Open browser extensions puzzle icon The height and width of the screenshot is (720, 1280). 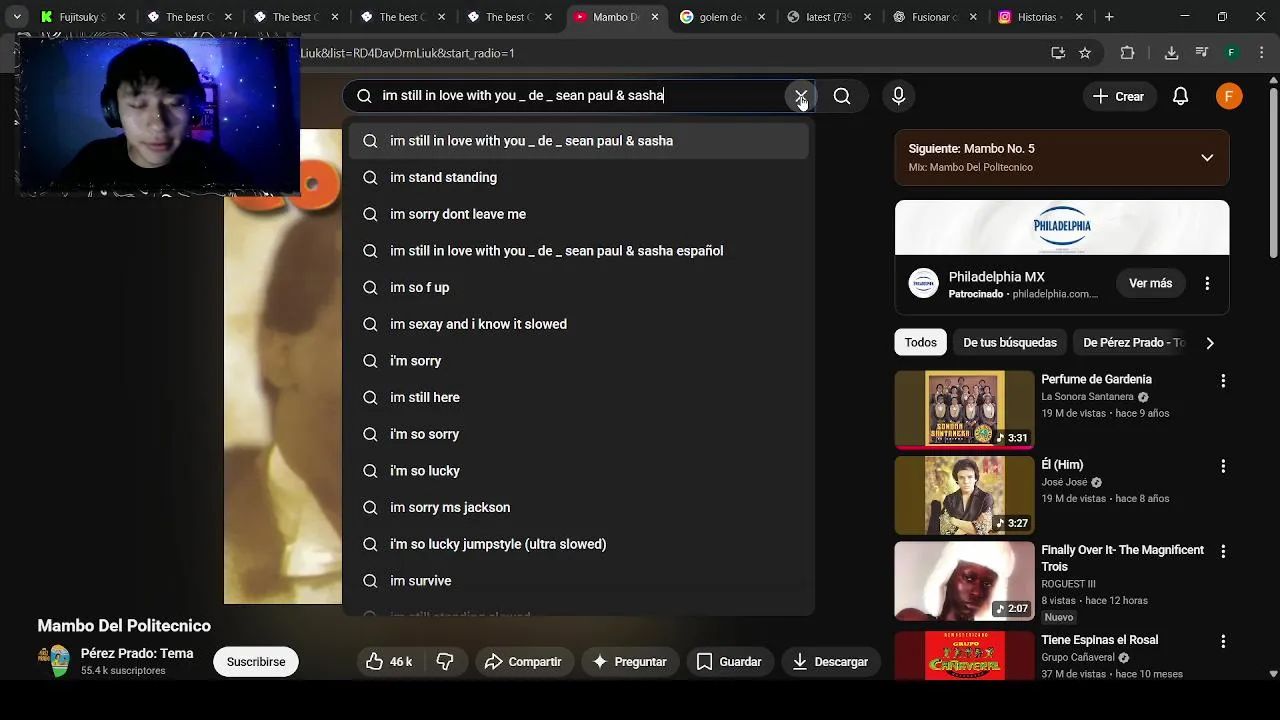(x=1127, y=53)
